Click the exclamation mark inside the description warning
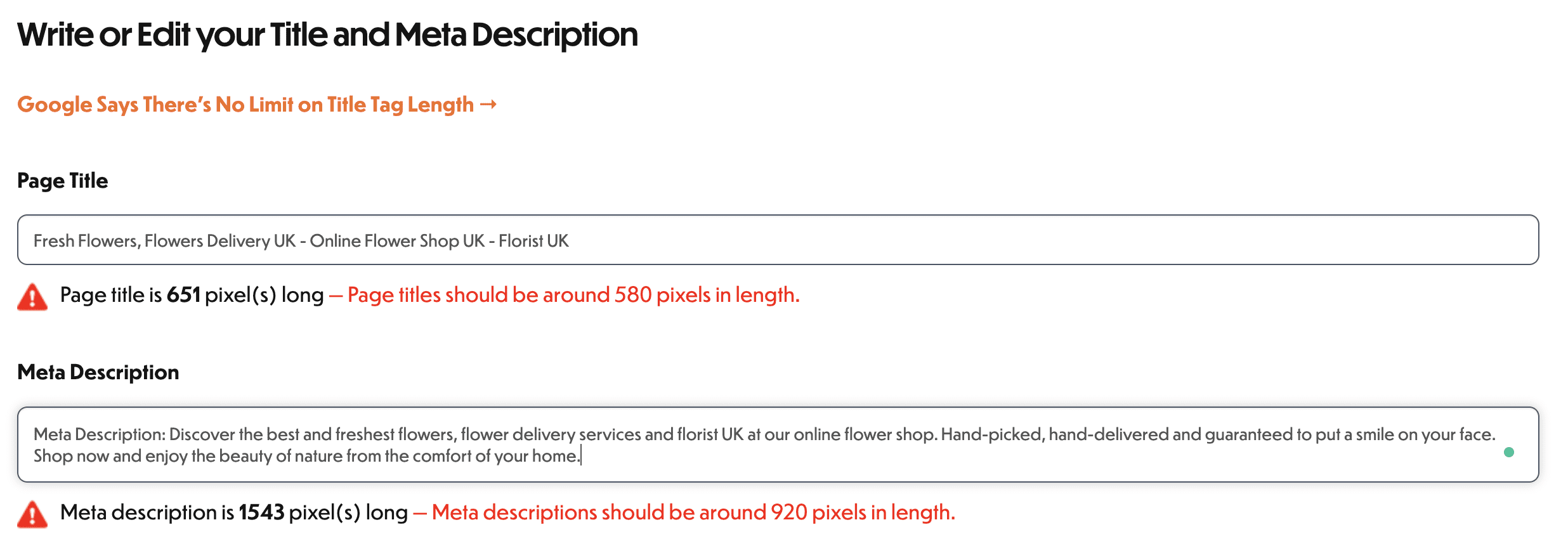1568x553 pixels. 33,514
